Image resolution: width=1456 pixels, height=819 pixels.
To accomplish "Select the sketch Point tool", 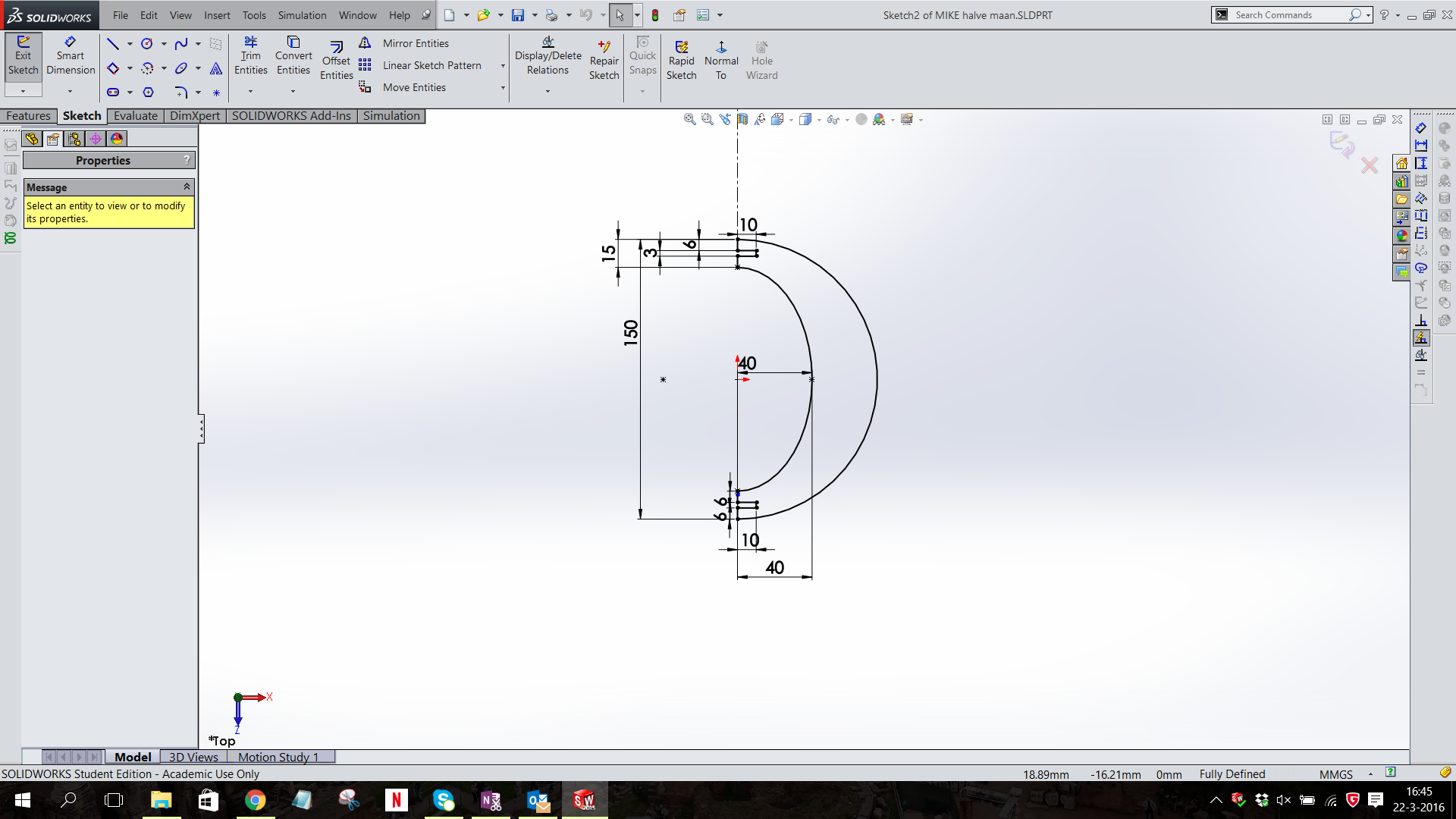I will [216, 93].
